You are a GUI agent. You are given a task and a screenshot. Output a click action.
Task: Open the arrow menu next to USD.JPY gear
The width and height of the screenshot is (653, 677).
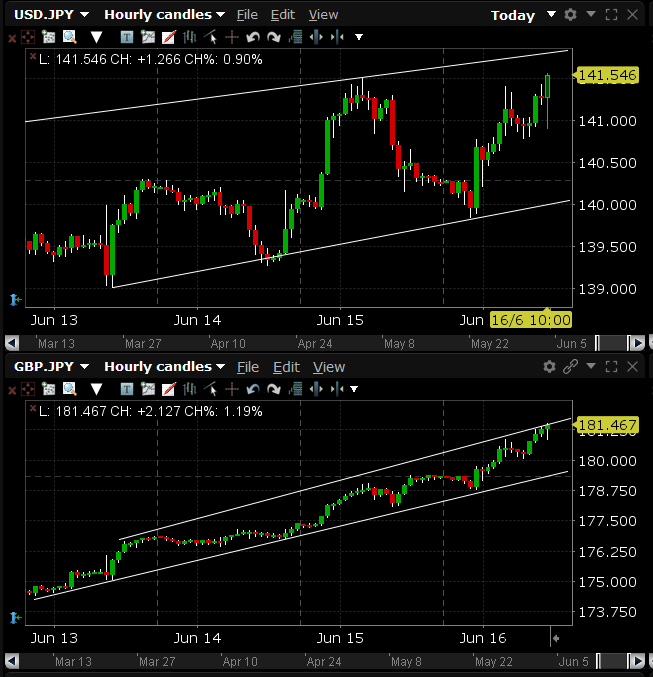pyautogui.click(x=591, y=15)
